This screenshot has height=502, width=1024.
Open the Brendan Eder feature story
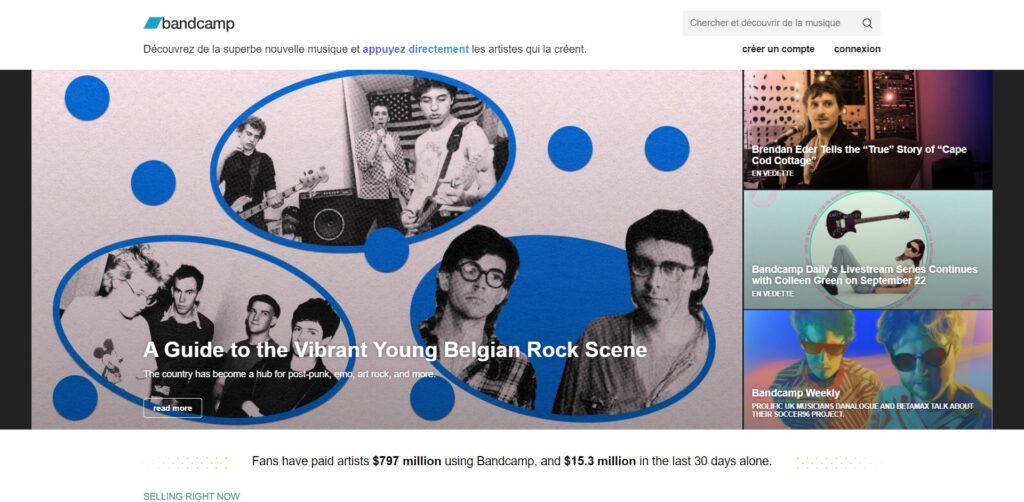click(867, 129)
